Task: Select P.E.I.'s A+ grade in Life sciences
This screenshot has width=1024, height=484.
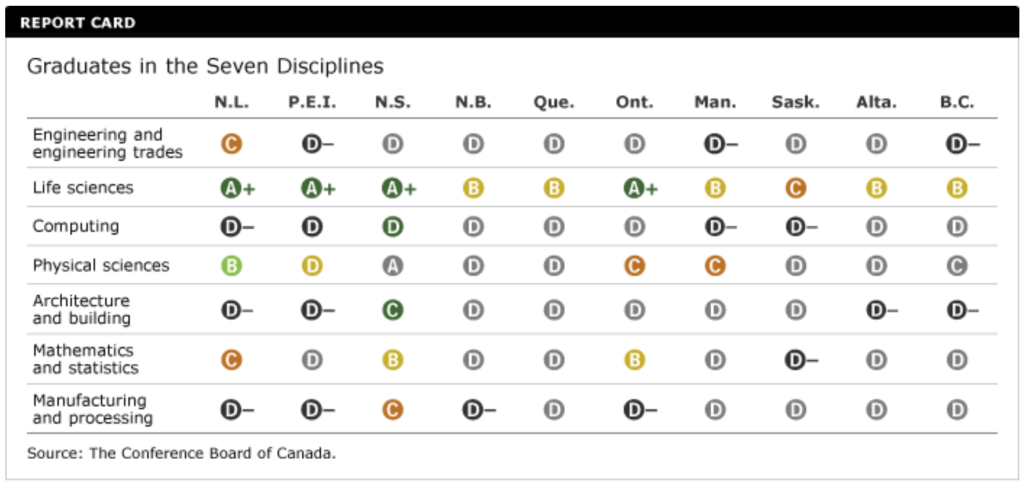Action: click(x=312, y=188)
